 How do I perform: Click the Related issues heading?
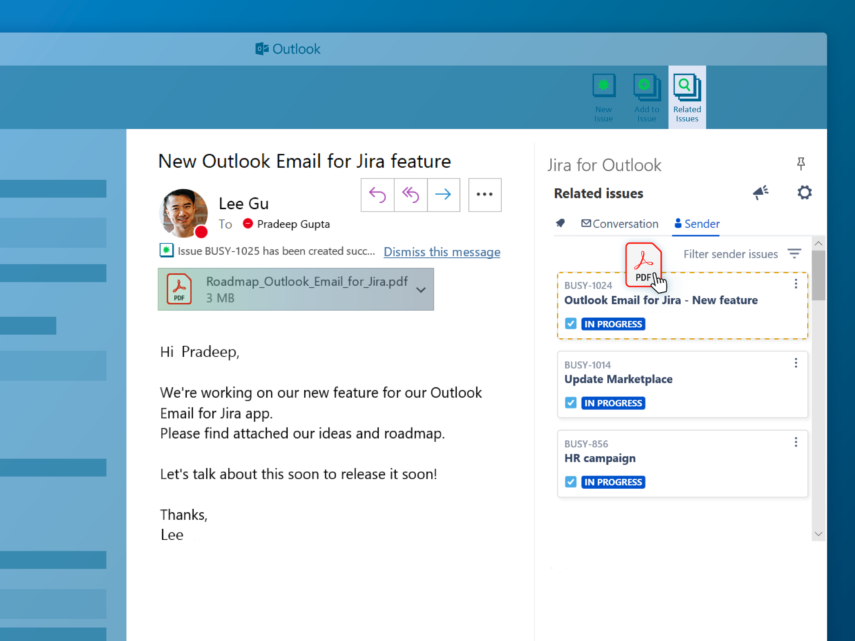point(598,193)
